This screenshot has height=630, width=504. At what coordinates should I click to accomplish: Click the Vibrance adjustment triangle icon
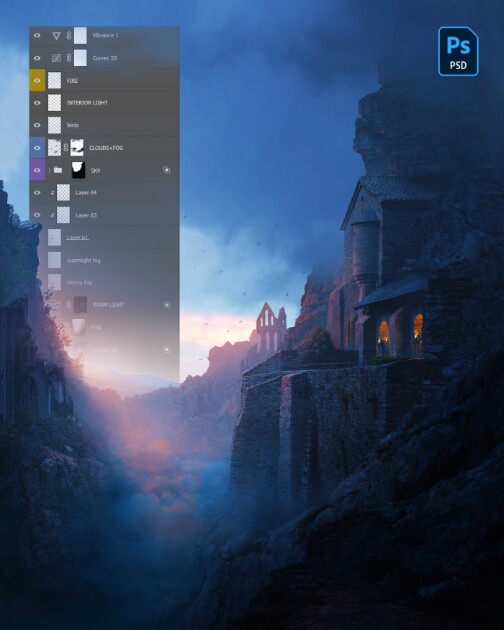pos(56,36)
